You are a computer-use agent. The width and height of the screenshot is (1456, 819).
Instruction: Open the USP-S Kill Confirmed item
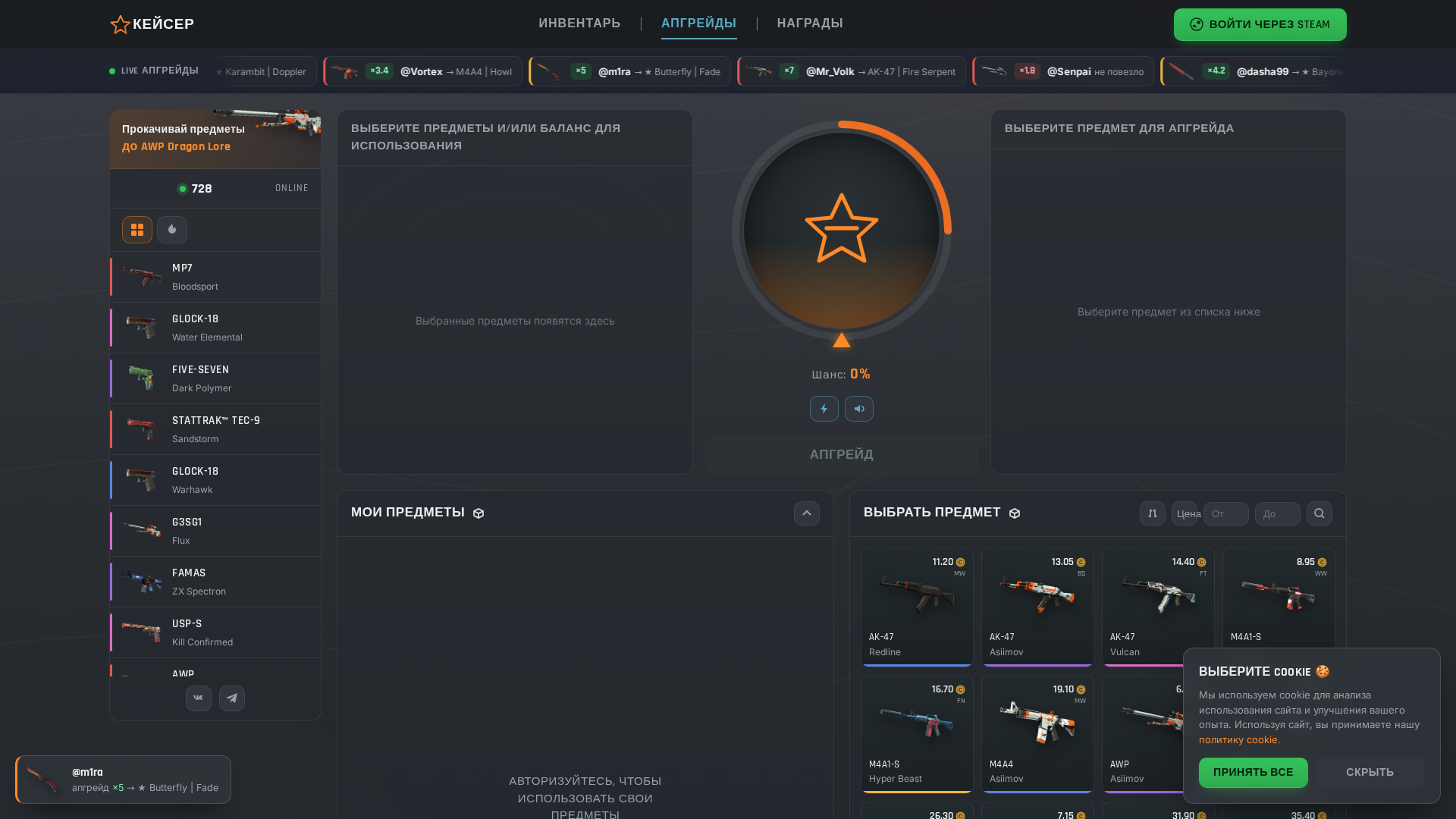click(x=215, y=632)
